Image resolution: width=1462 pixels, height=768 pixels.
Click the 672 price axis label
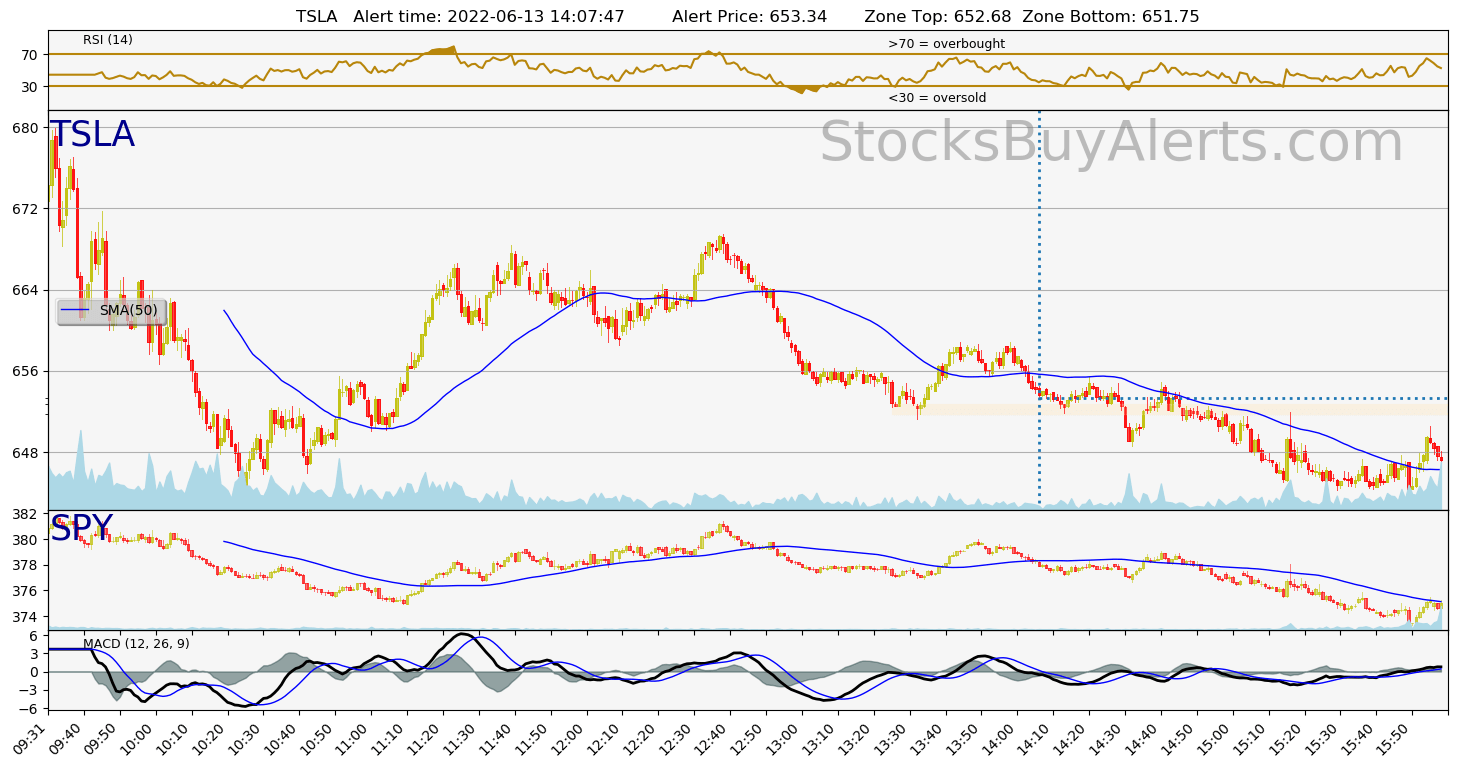click(x=25, y=209)
